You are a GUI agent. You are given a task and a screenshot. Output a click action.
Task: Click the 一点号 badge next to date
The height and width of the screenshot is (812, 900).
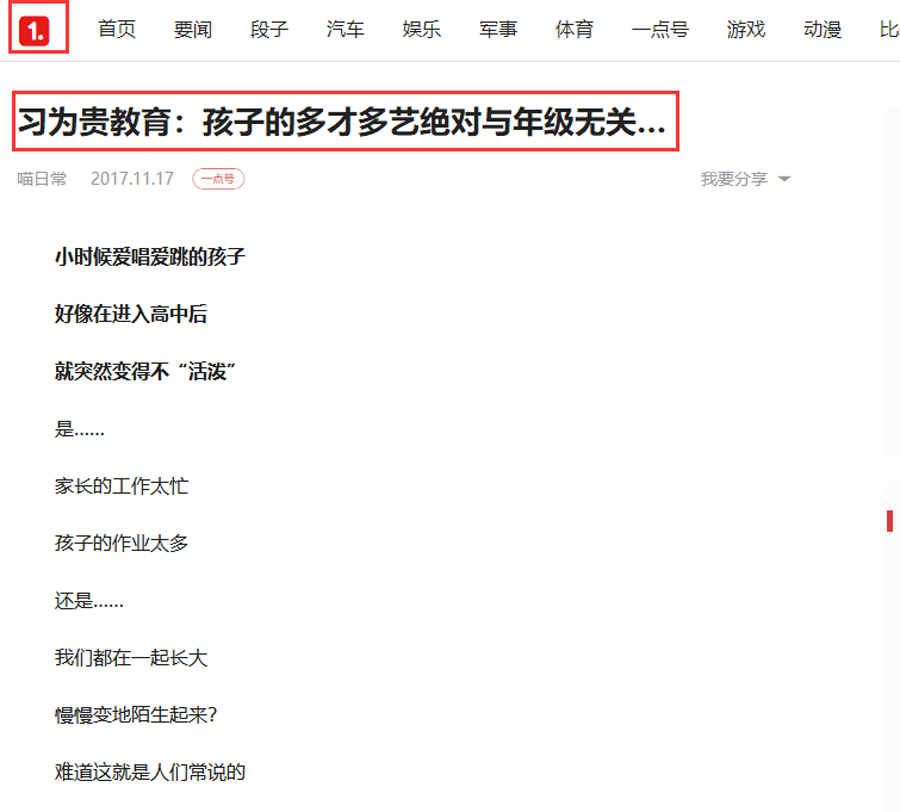218,179
